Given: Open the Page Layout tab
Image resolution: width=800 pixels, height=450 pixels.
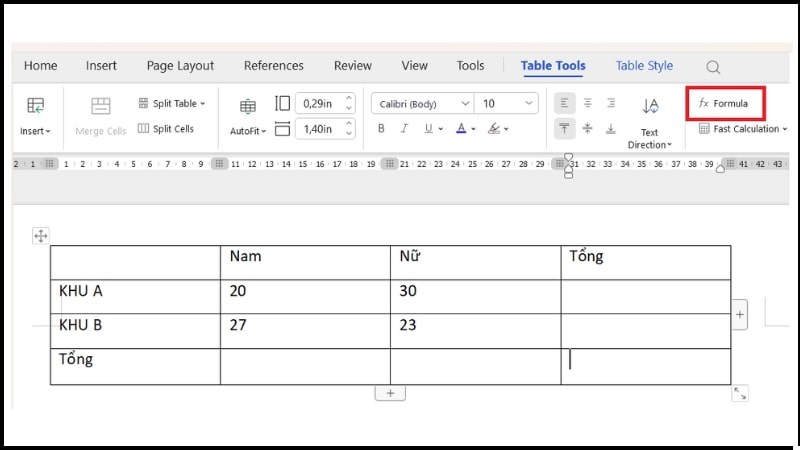Looking at the screenshot, I should [x=180, y=66].
